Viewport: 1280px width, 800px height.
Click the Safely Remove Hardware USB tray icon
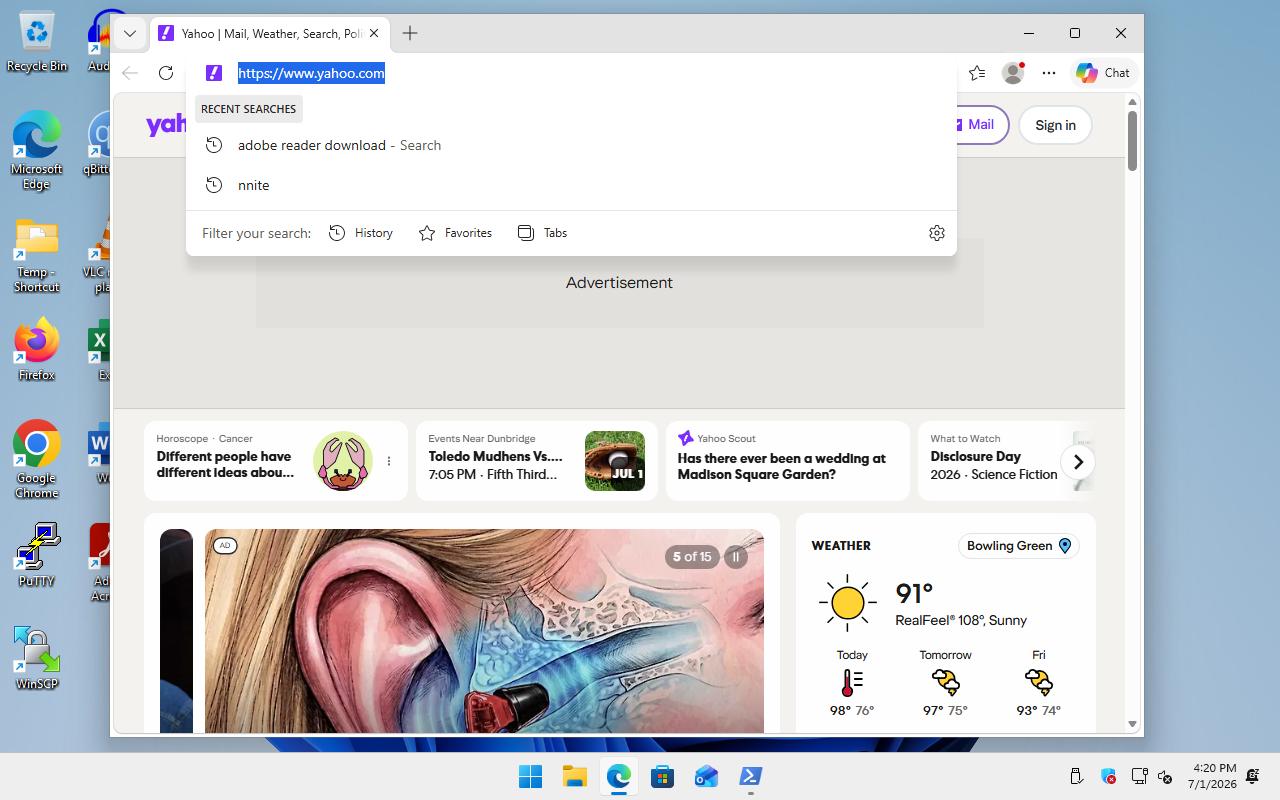click(1077, 776)
